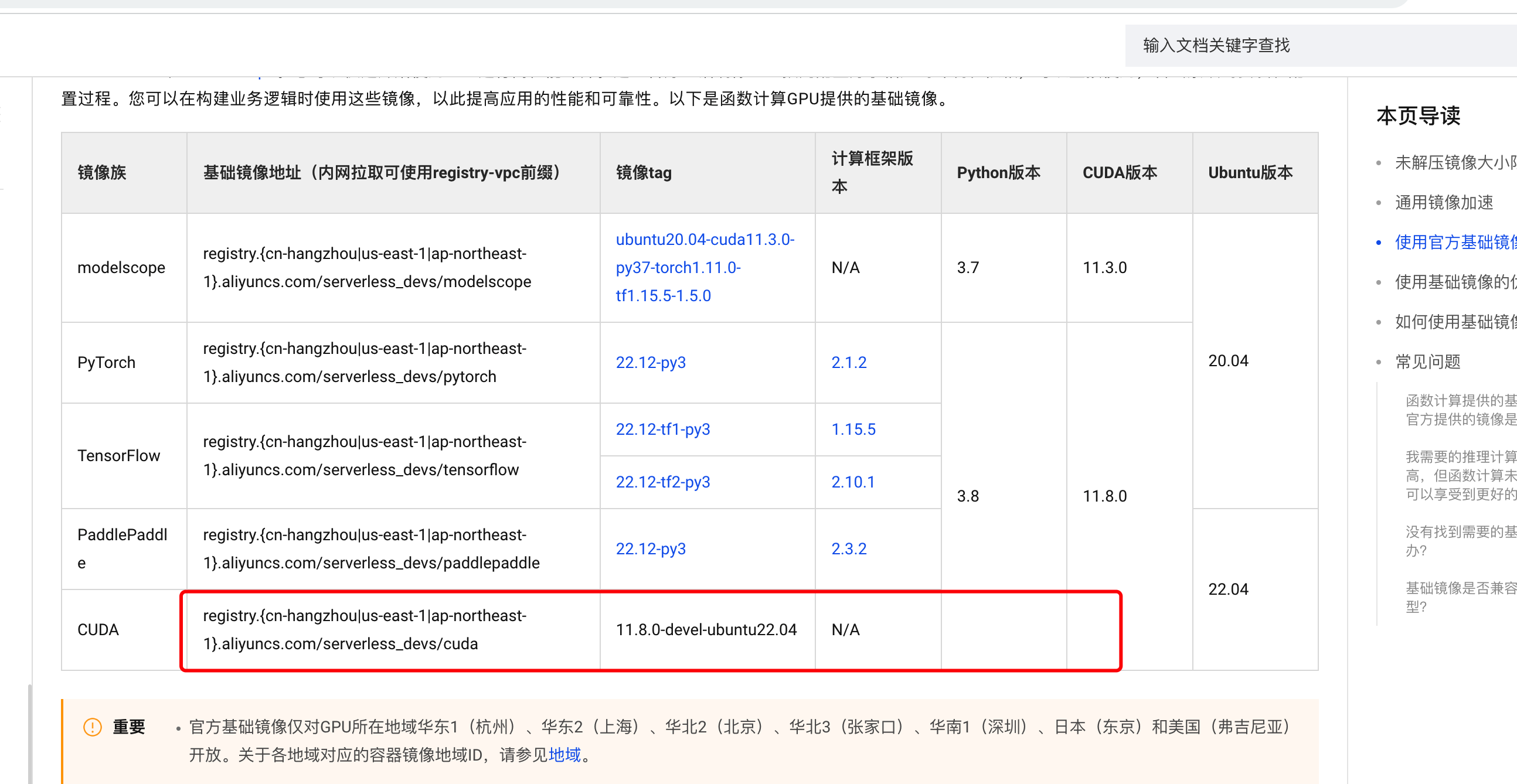Select the PyTorch registry address cell
Screen dimensions: 1517x784
click(x=393, y=363)
